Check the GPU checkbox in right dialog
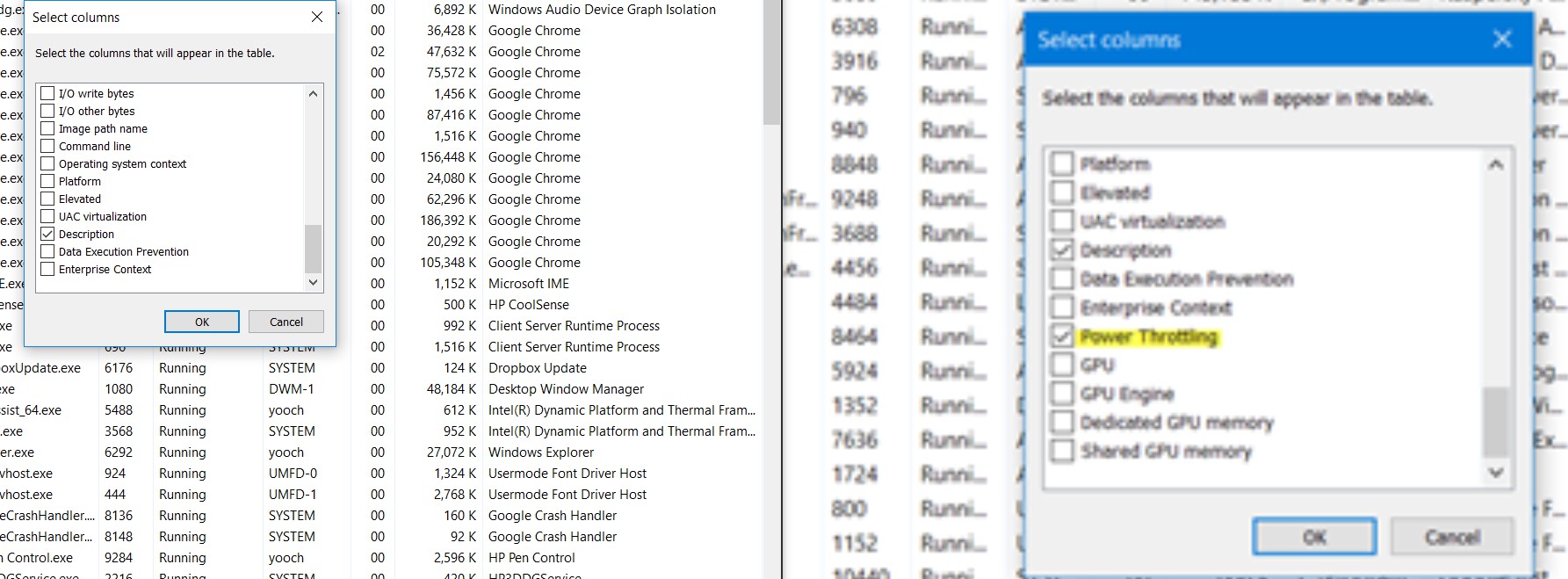 click(x=1062, y=365)
